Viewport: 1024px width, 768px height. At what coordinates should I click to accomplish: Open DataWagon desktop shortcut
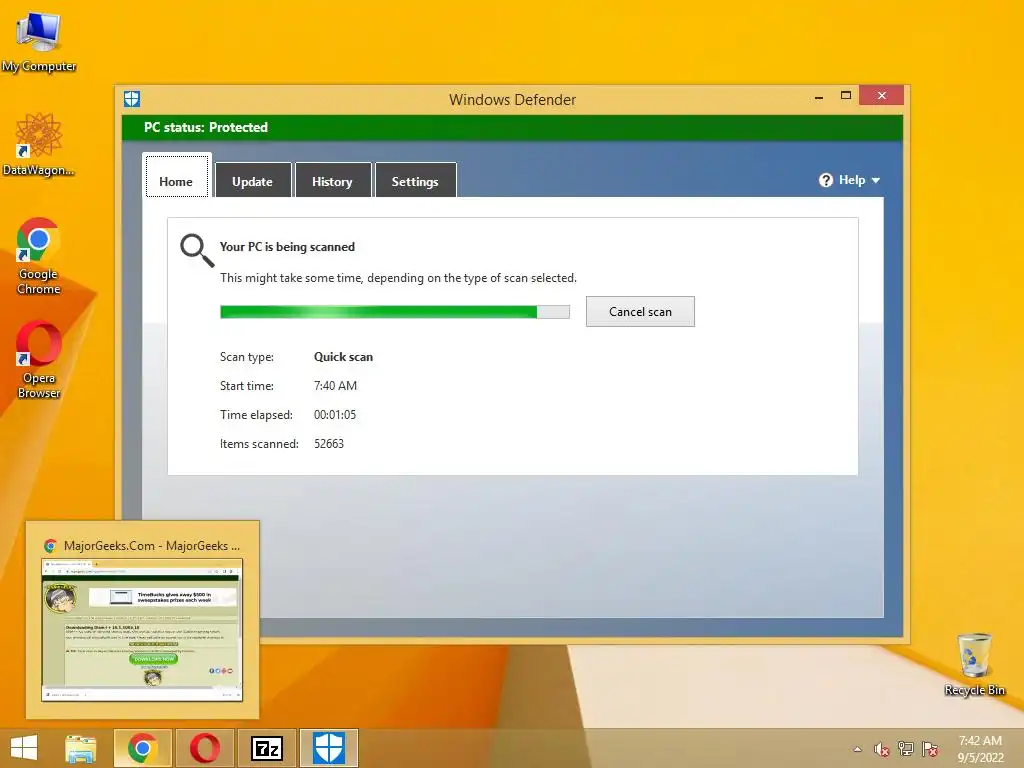(39, 144)
